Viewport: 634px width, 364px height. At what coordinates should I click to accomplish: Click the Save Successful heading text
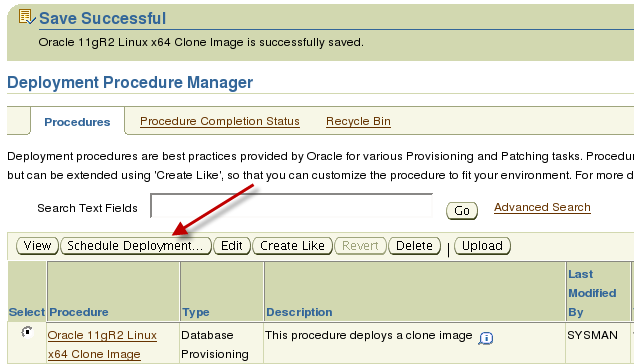click(x=103, y=18)
